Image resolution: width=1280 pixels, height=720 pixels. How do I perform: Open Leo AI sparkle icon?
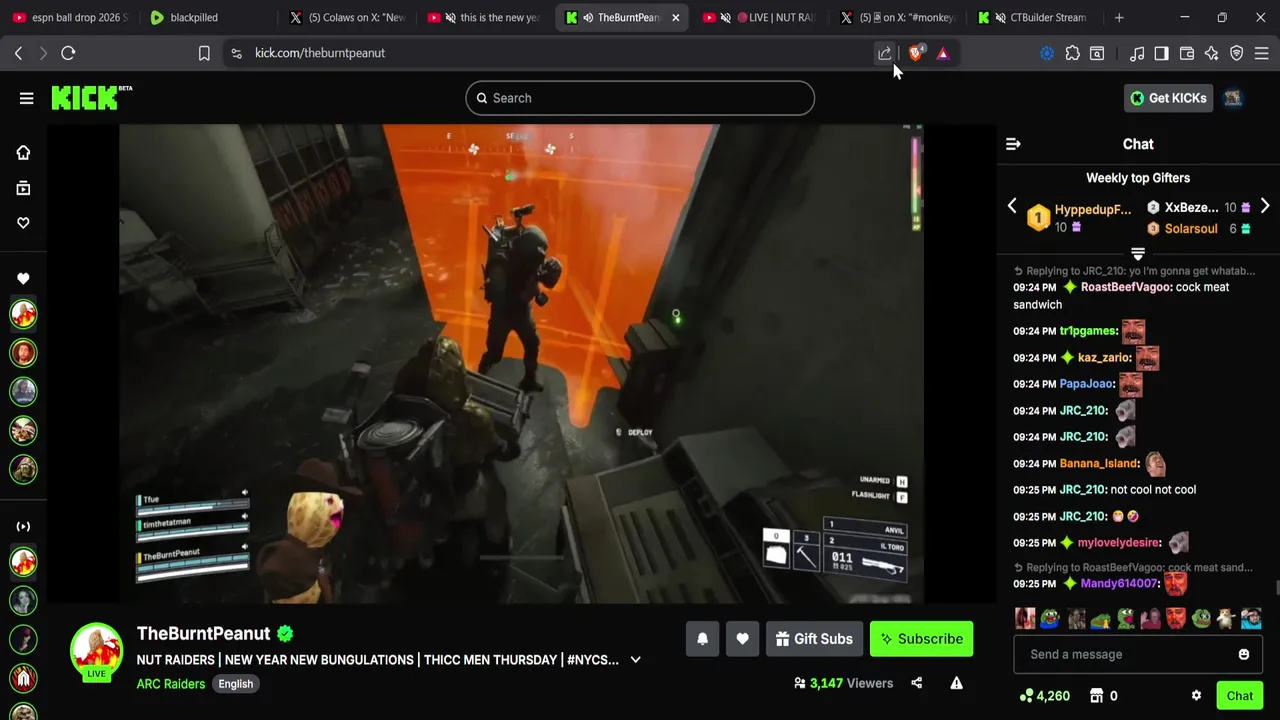coord(1212,53)
